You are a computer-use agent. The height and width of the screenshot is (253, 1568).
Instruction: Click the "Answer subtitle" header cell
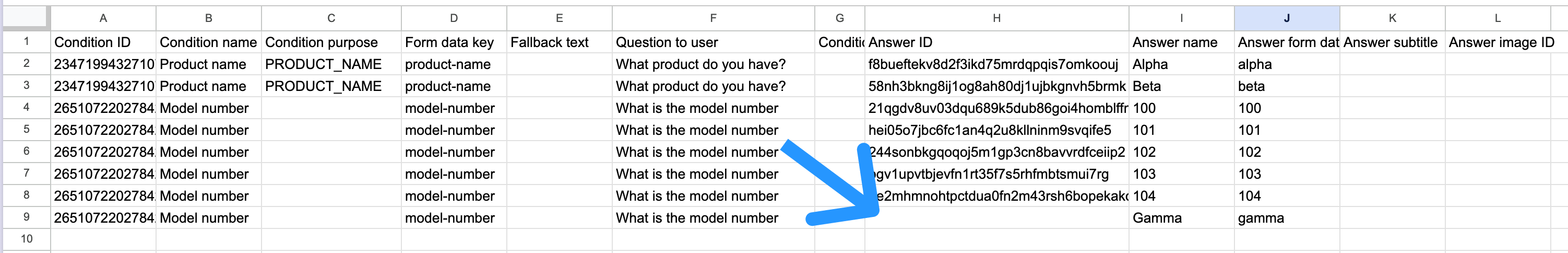pyautogui.click(x=1392, y=42)
